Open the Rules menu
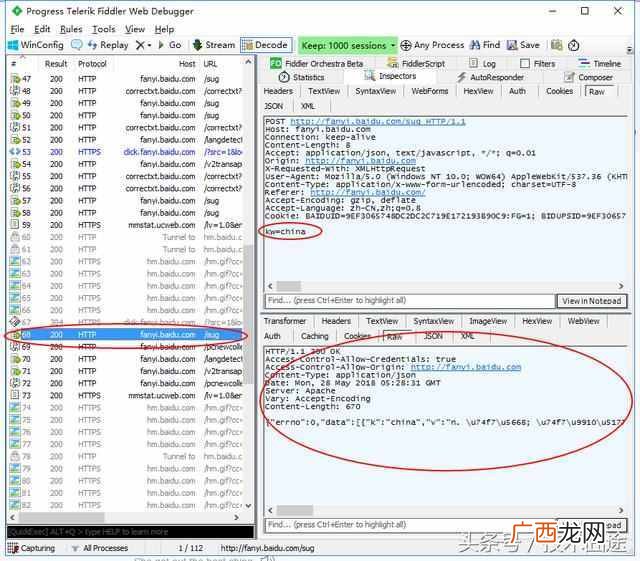The width and height of the screenshot is (640, 561). click(x=71, y=29)
